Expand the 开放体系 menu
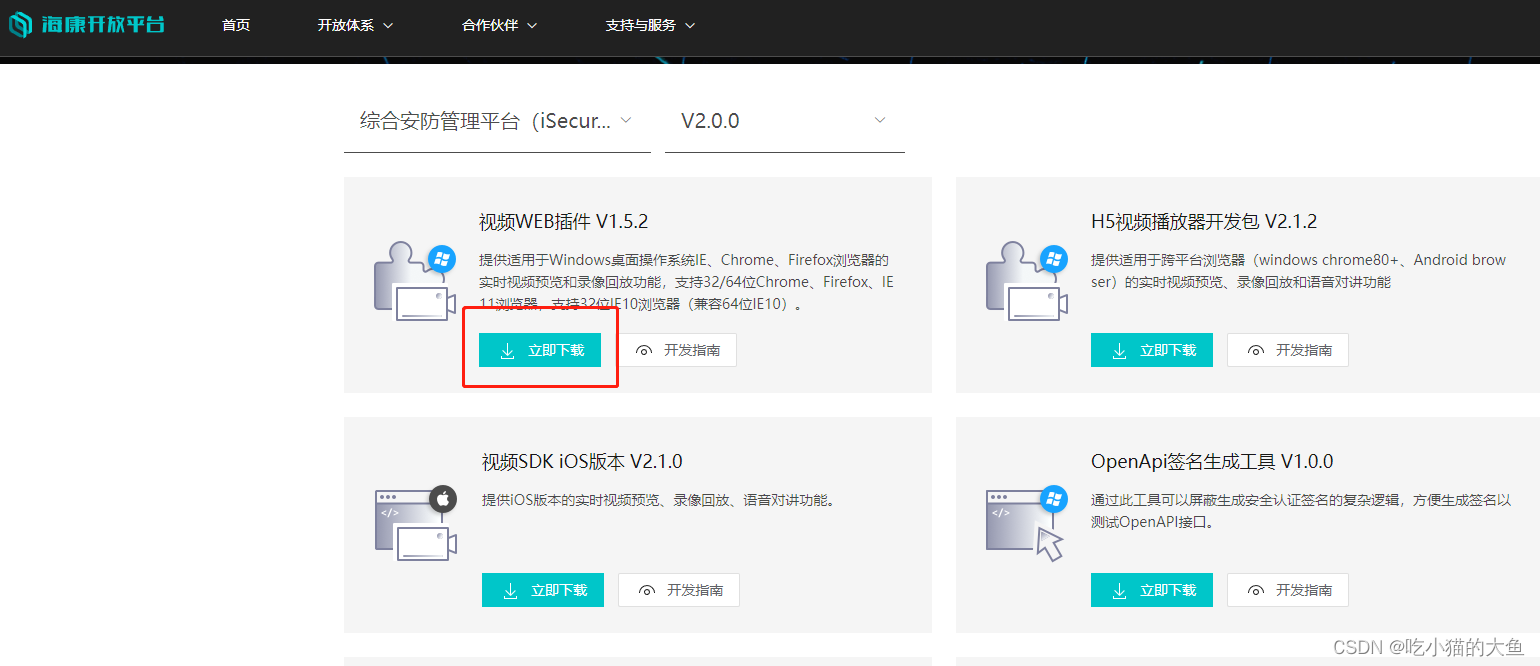The image size is (1540, 666). coord(355,25)
